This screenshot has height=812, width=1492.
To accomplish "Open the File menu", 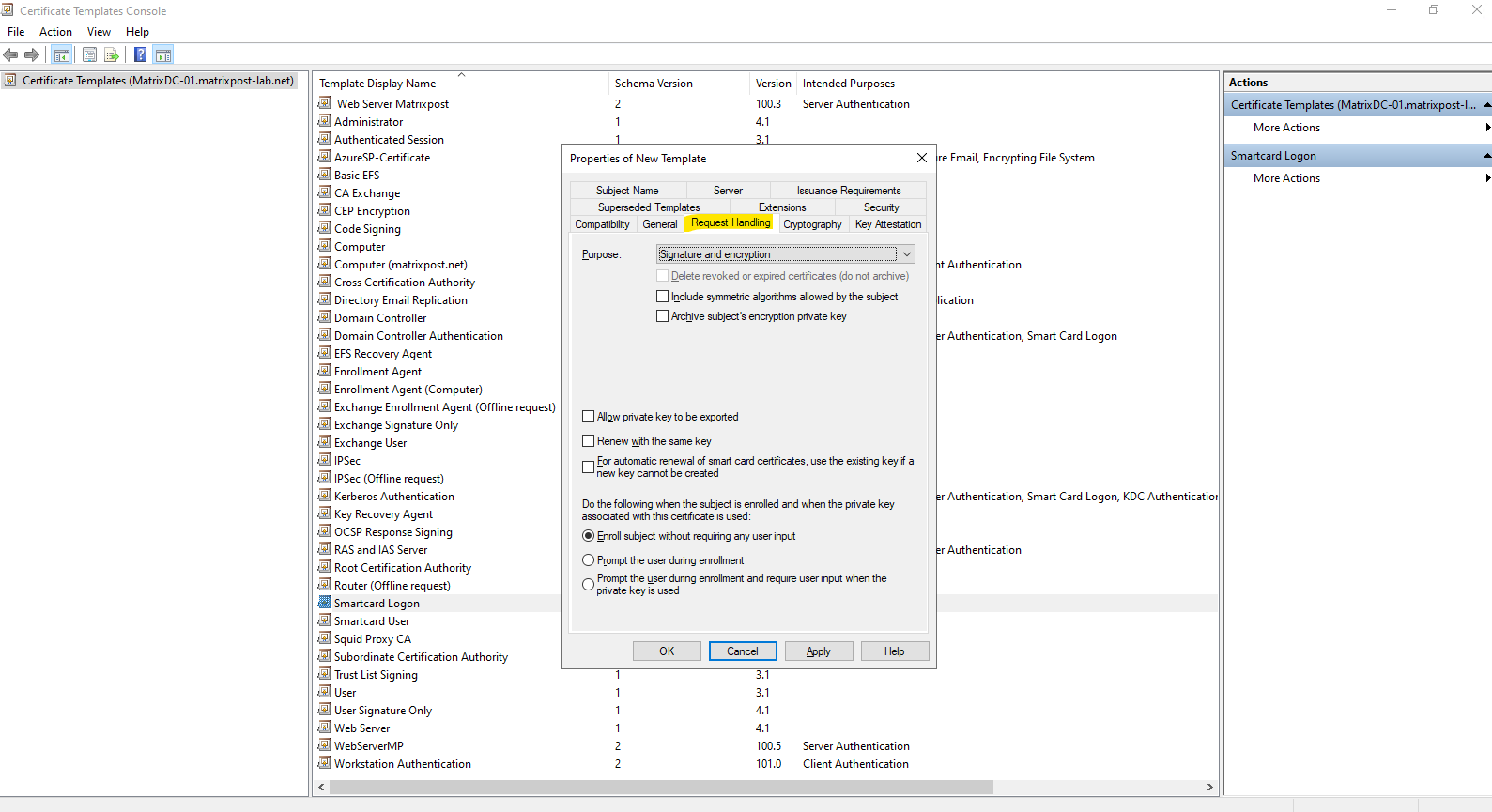I will 16,32.
